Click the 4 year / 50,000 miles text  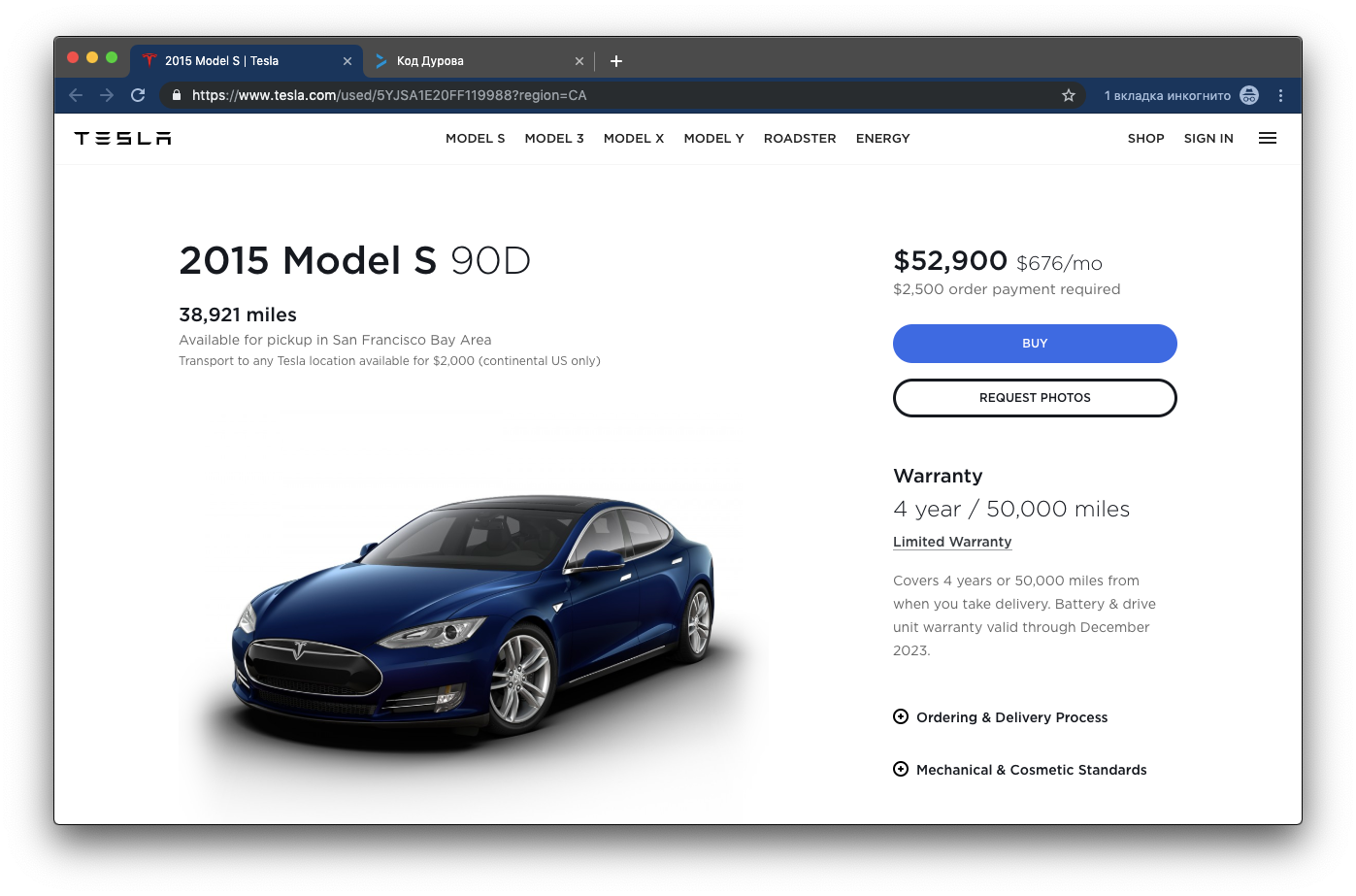pyautogui.click(x=1011, y=509)
